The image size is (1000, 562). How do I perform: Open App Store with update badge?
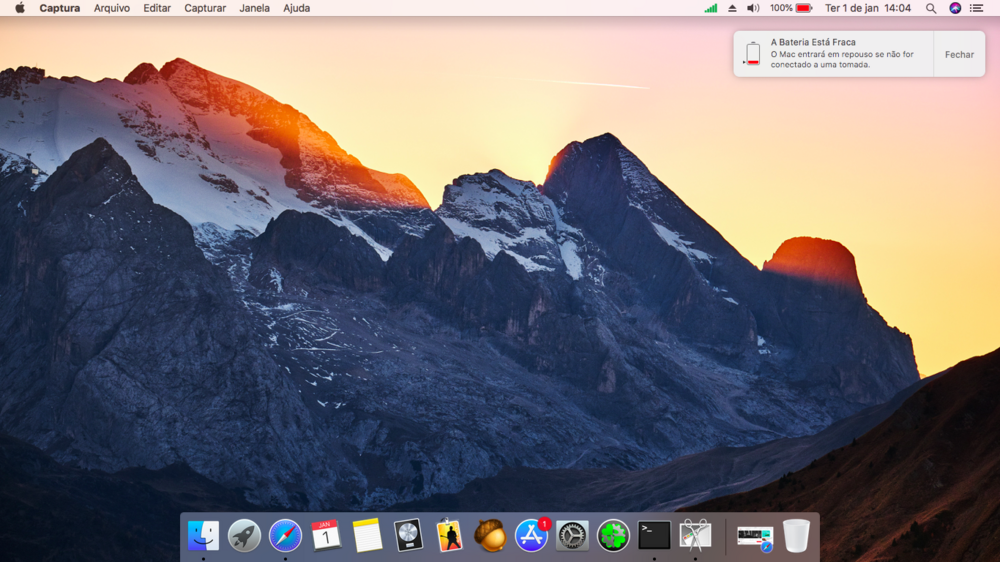coord(531,536)
